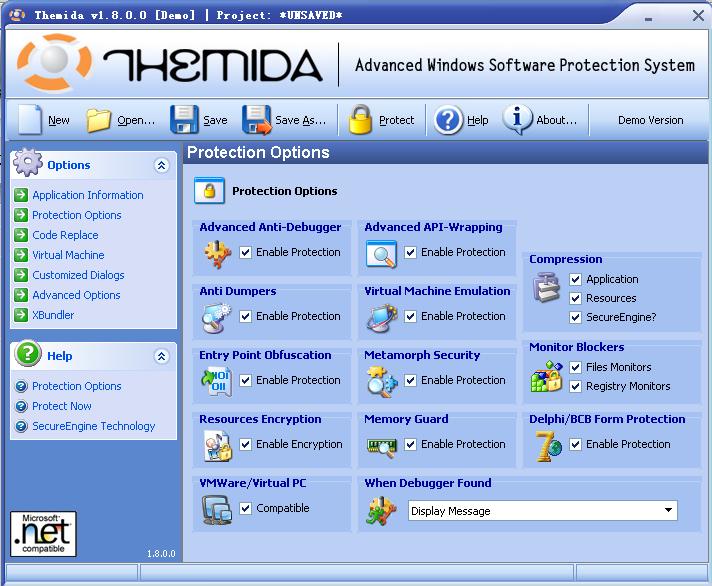712x586 pixels.
Task: Click the About info bubble icon
Action: point(517,119)
